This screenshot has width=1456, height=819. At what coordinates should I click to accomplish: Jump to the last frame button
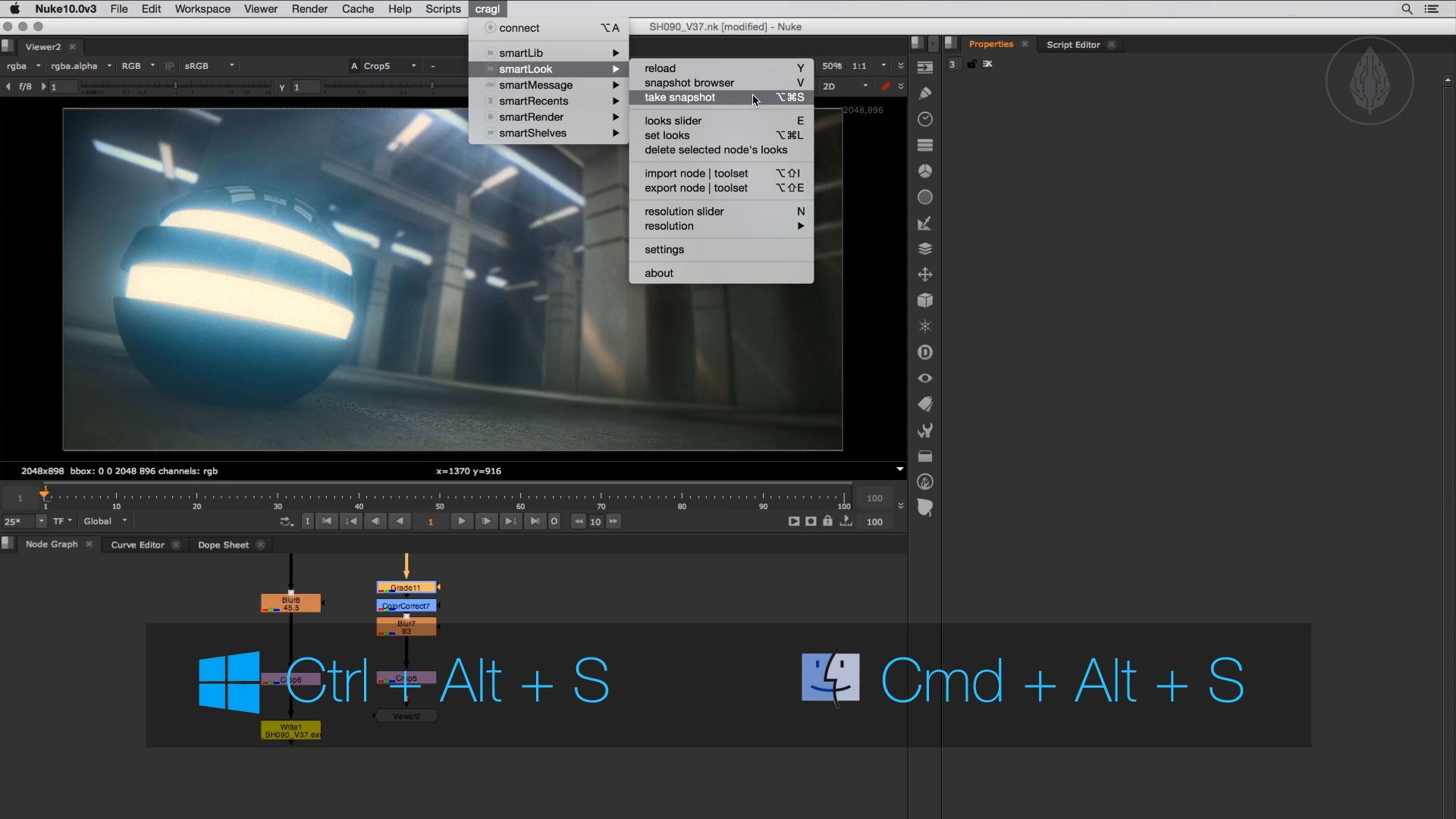click(x=535, y=522)
